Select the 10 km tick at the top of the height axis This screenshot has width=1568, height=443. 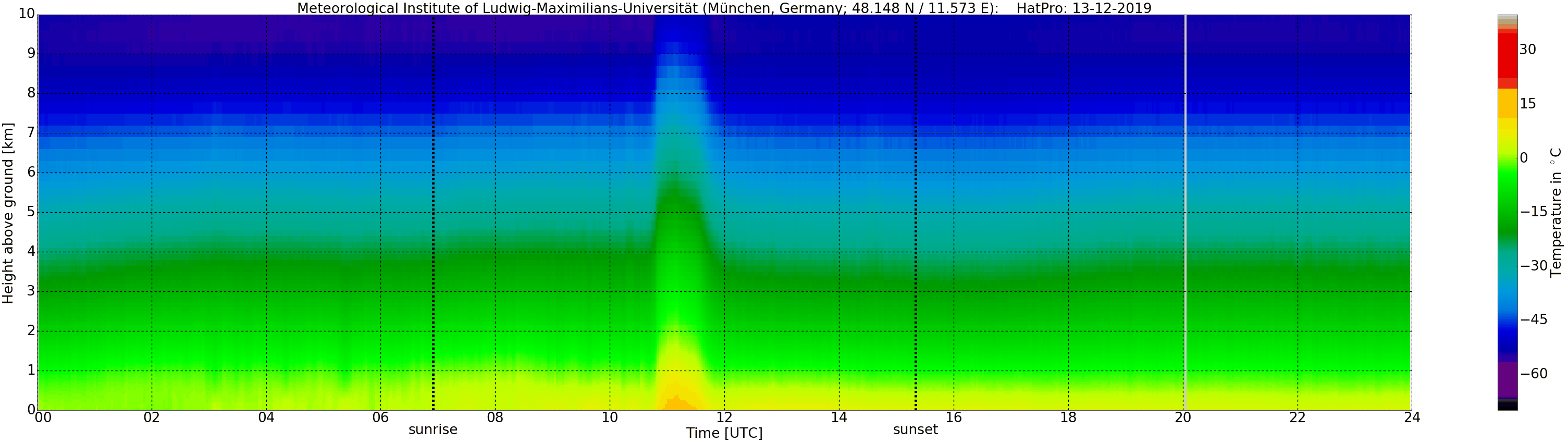click(27, 13)
